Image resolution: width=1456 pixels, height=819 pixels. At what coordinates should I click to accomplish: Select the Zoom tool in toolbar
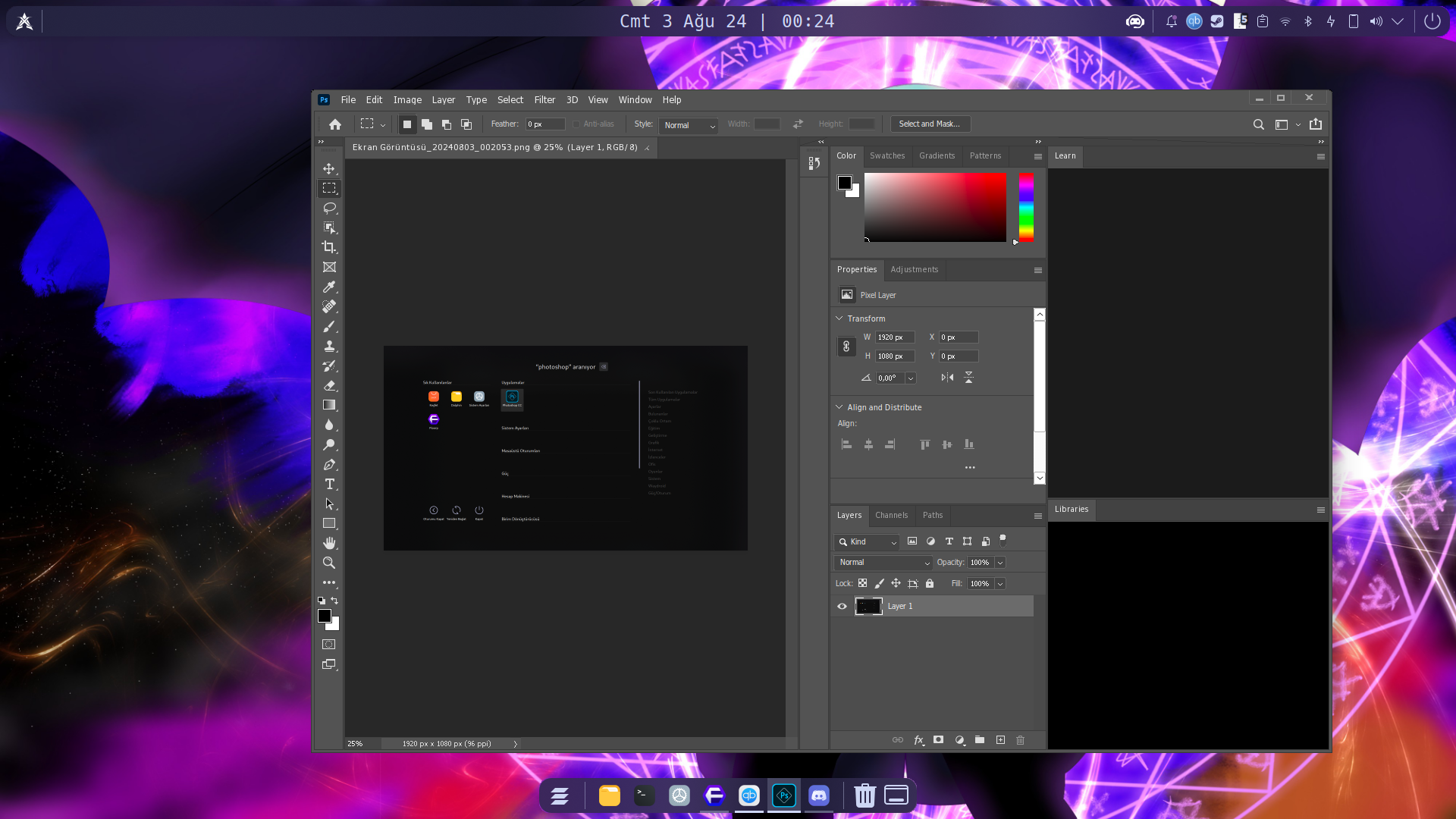[x=329, y=563]
